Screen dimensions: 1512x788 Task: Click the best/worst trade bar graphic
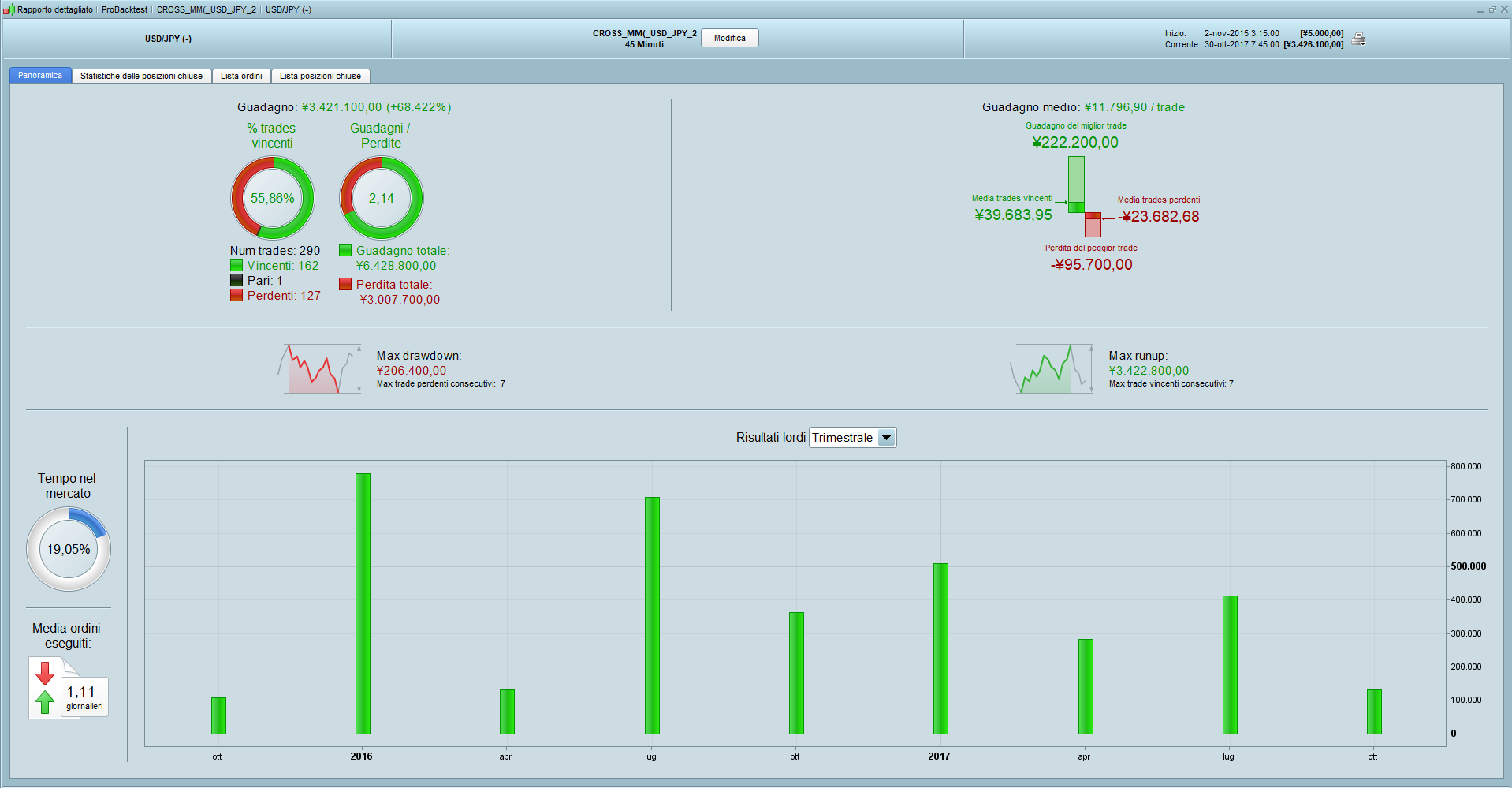1085,196
